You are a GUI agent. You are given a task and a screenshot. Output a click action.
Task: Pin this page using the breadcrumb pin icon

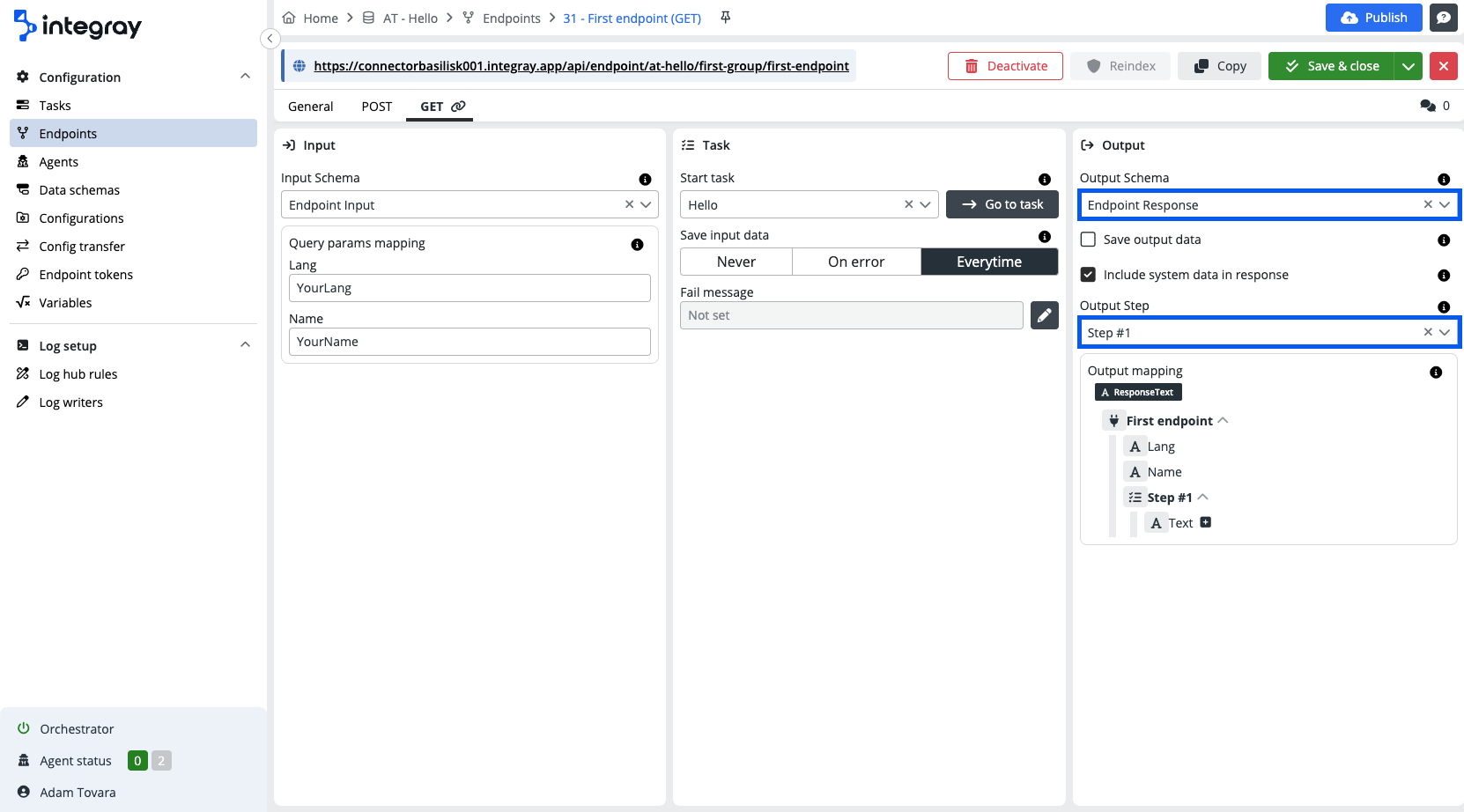726,18
